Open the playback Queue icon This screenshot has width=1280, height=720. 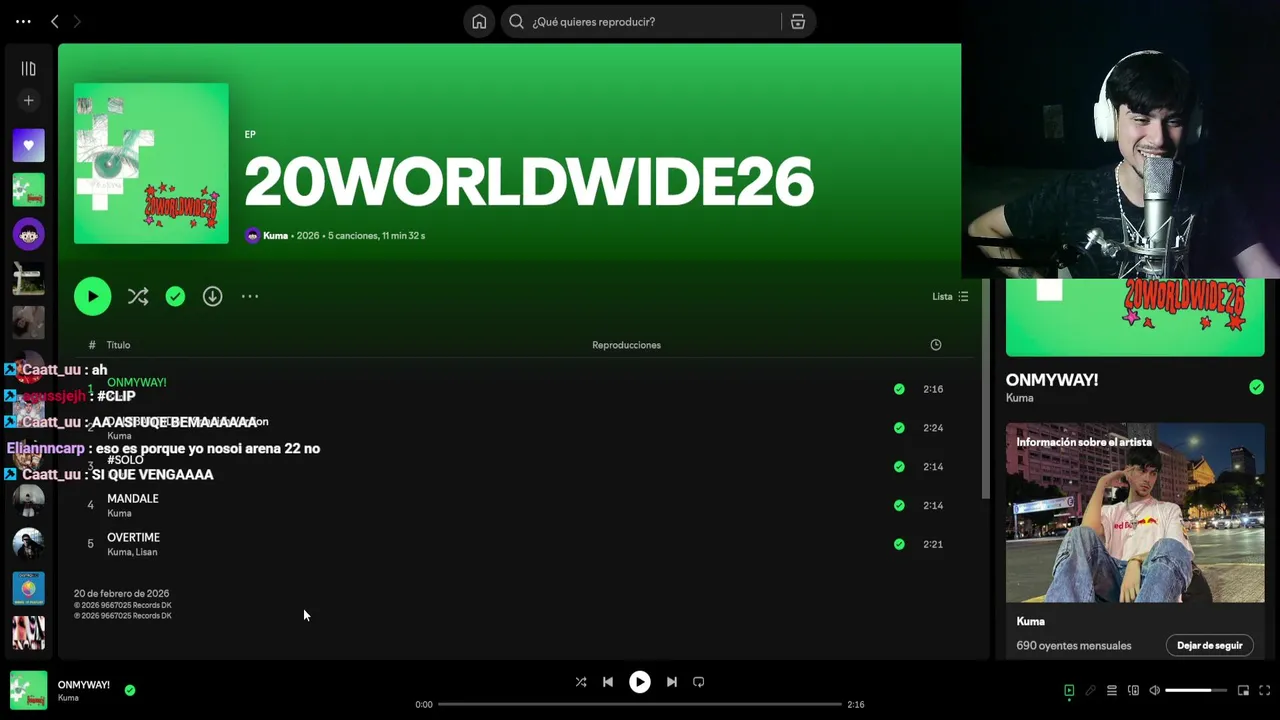click(x=1111, y=690)
